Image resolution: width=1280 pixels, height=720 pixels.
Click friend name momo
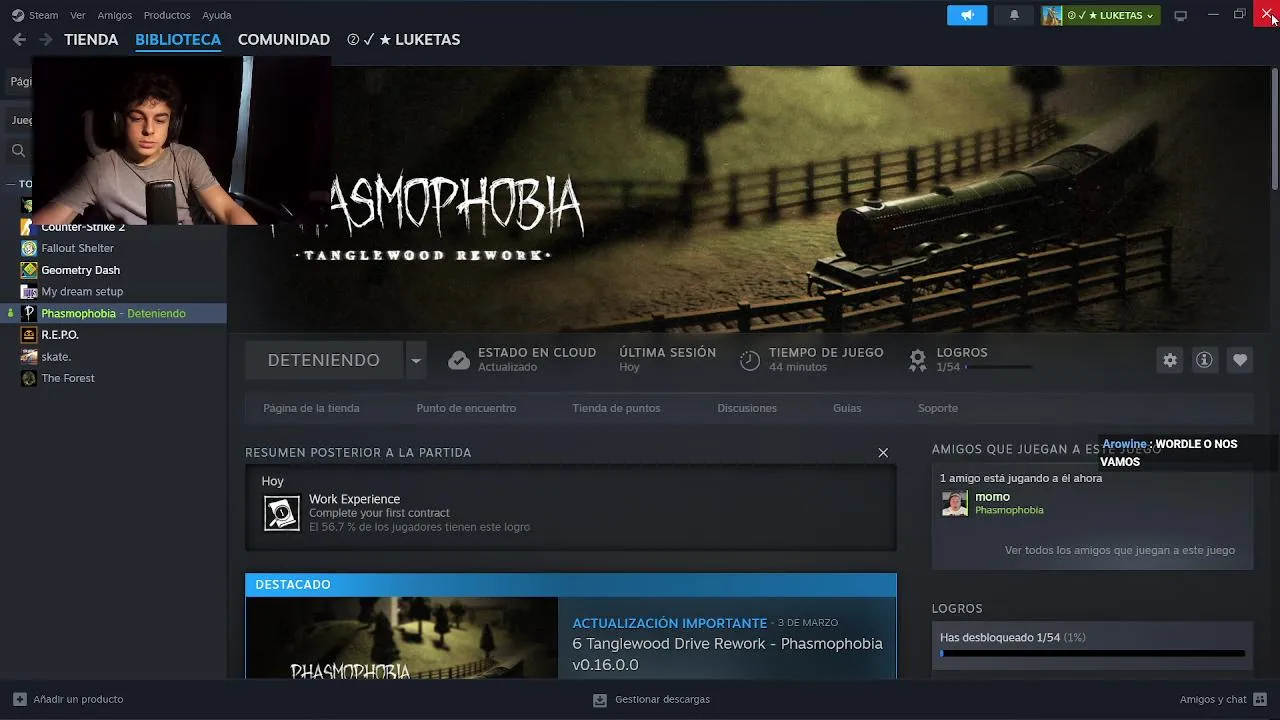(x=992, y=497)
